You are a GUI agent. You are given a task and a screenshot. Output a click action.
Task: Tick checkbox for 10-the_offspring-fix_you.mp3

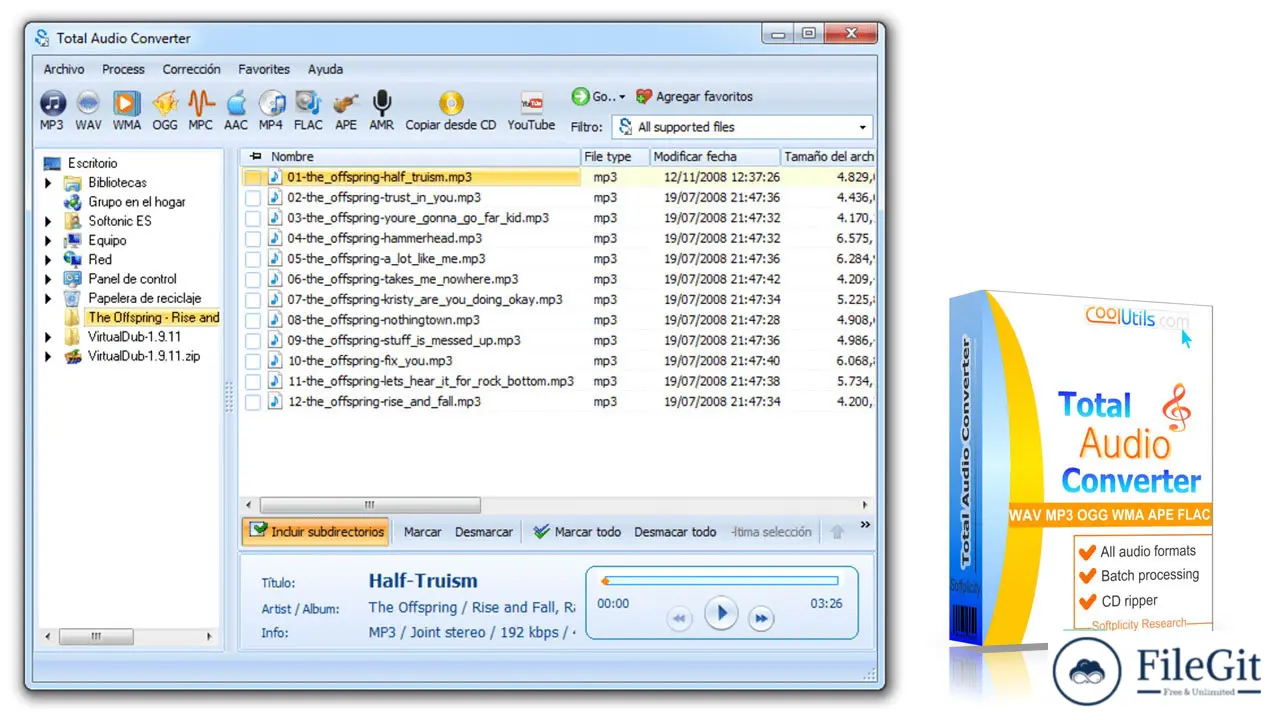[253, 361]
